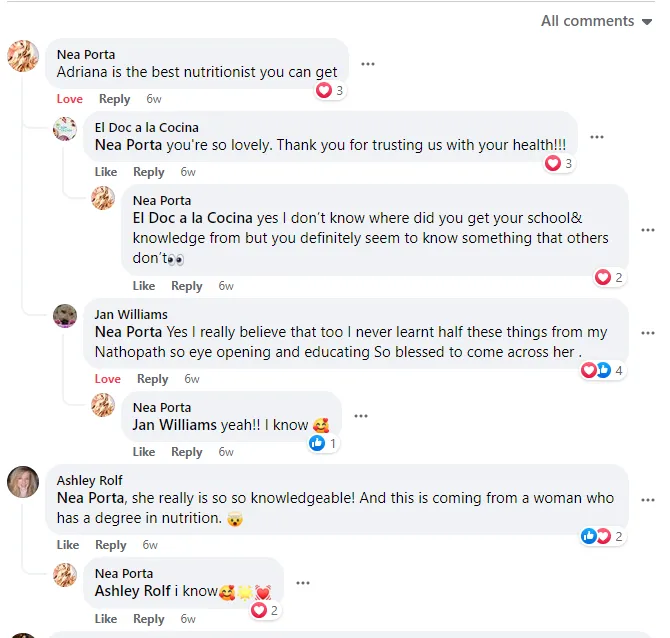The height and width of the screenshot is (638, 670).
Task: Toggle Love reaction on Nea Porta's top comment
Action: [70, 99]
